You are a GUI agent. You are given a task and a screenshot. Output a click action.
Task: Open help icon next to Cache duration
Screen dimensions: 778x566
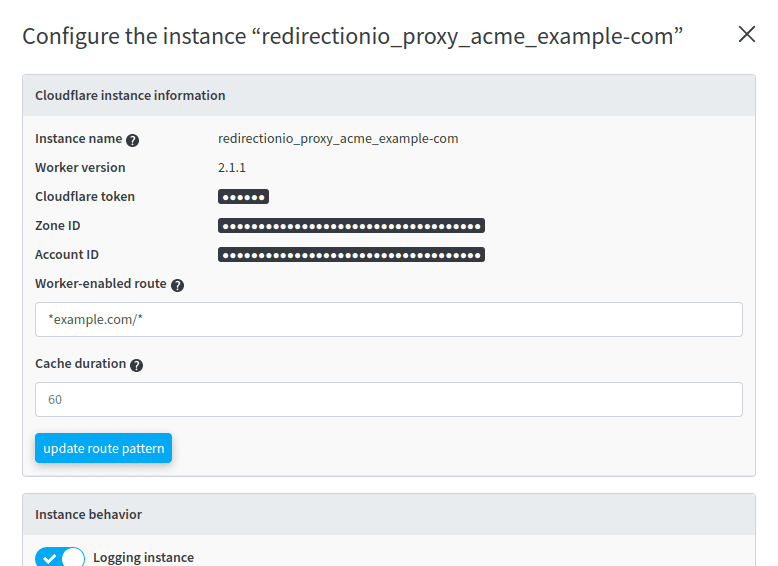(136, 366)
